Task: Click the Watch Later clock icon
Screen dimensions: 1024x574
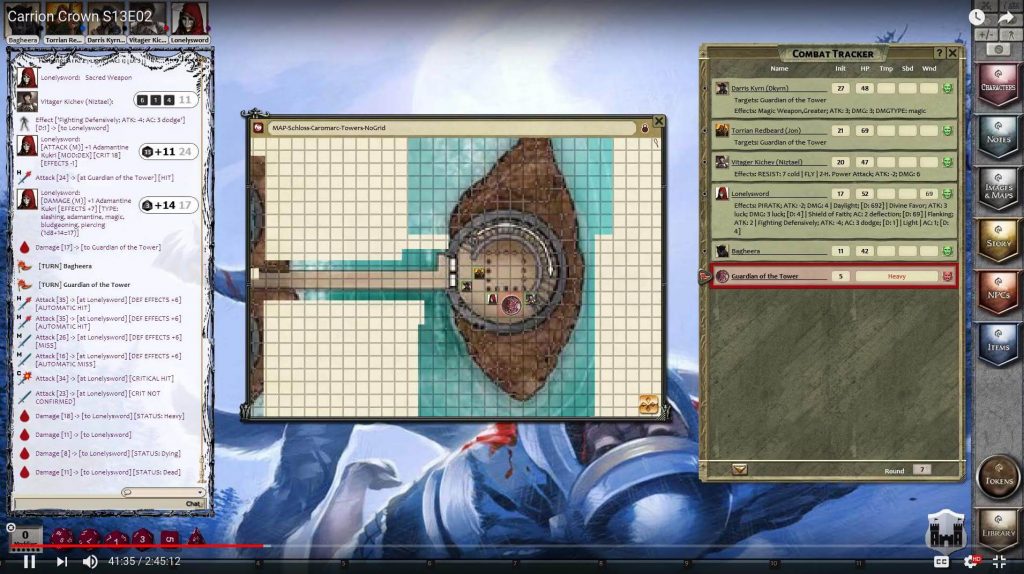Action: pyautogui.click(x=976, y=17)
